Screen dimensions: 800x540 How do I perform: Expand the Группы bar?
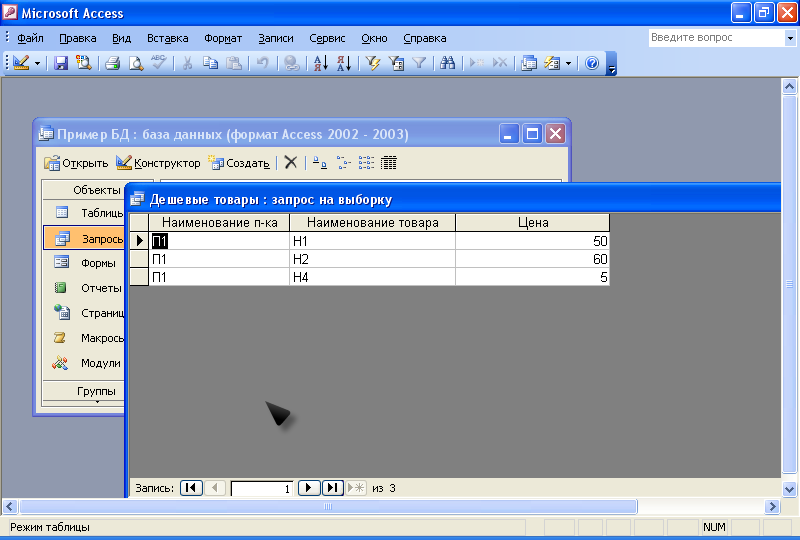[84, 391]
